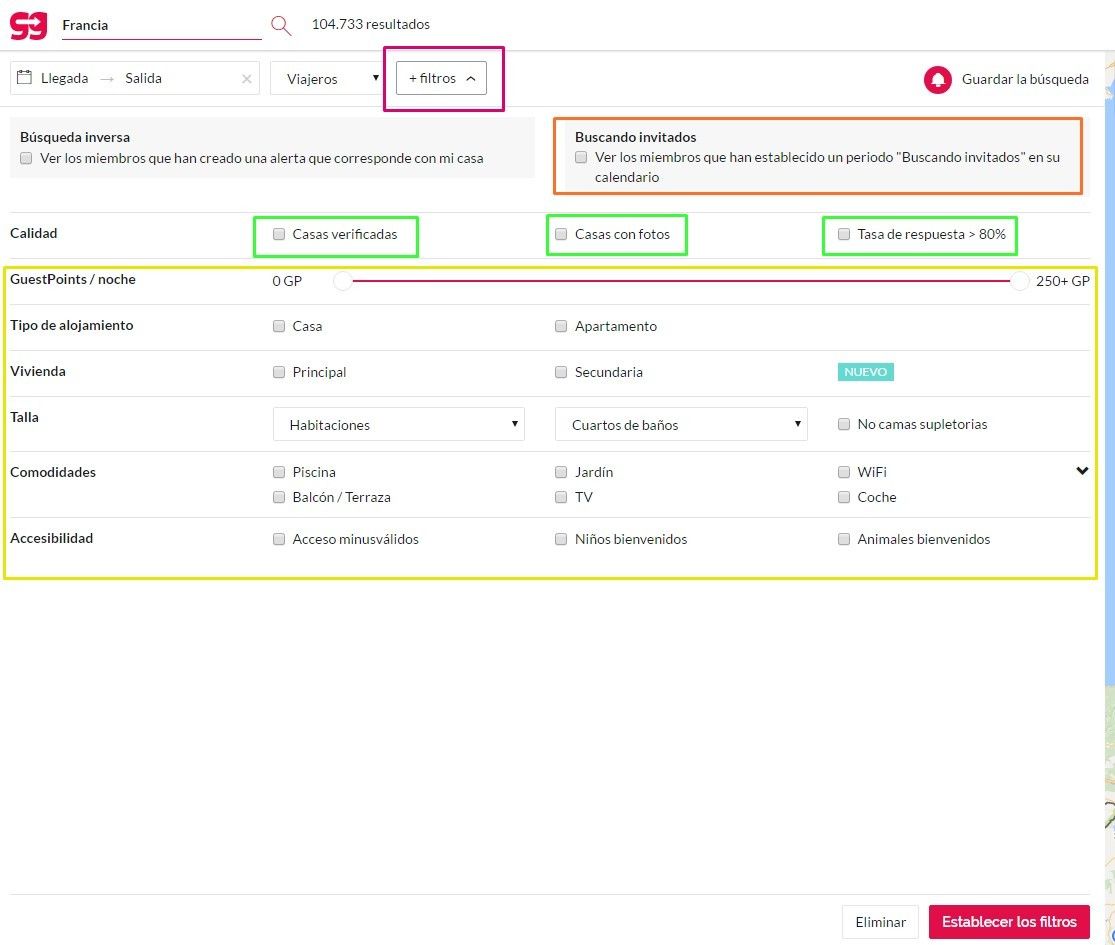
Task: Check the TV amenity
Action: (x=561, y=497)
